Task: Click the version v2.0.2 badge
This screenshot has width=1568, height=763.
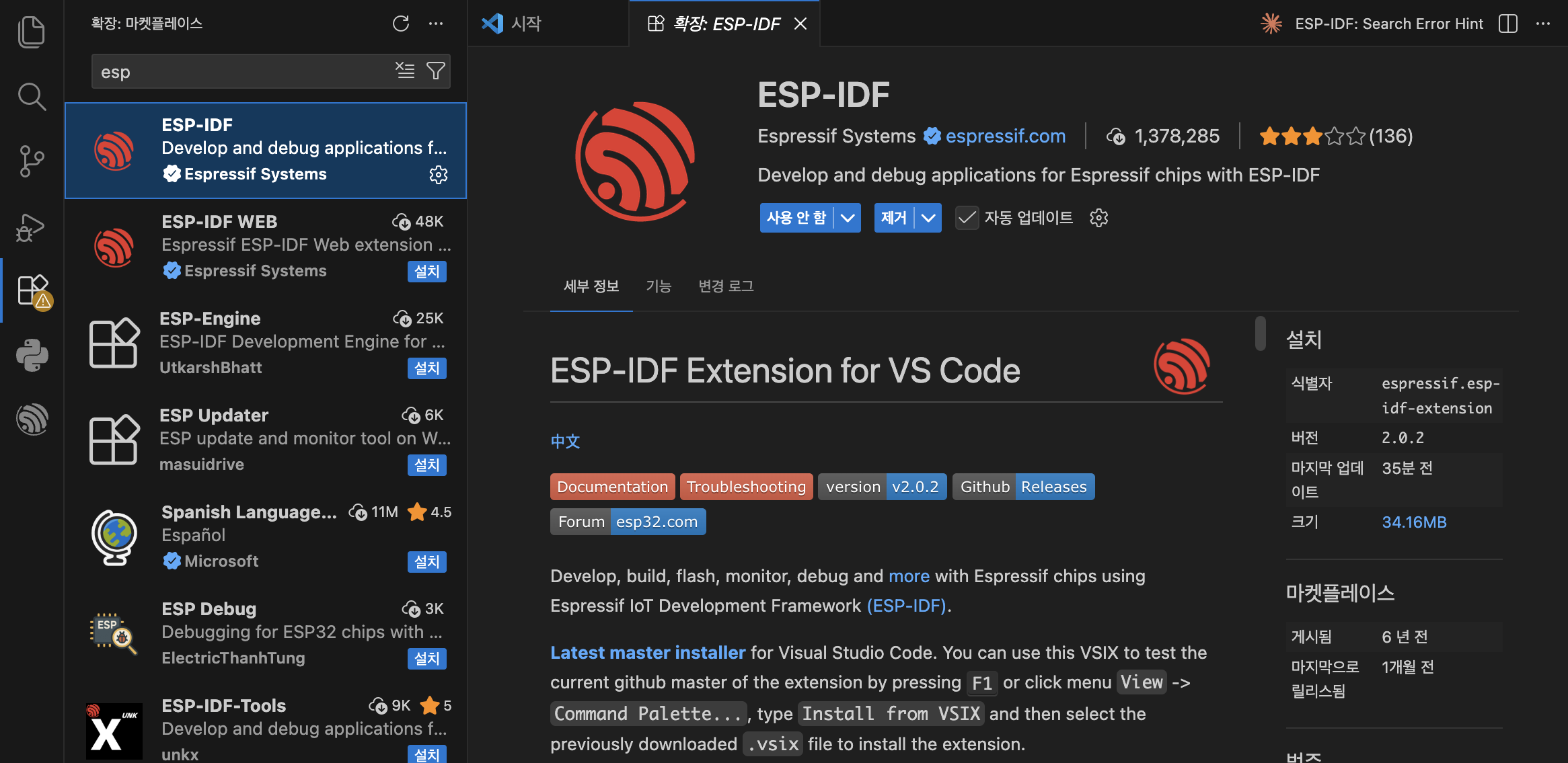Action: (882, 487)
